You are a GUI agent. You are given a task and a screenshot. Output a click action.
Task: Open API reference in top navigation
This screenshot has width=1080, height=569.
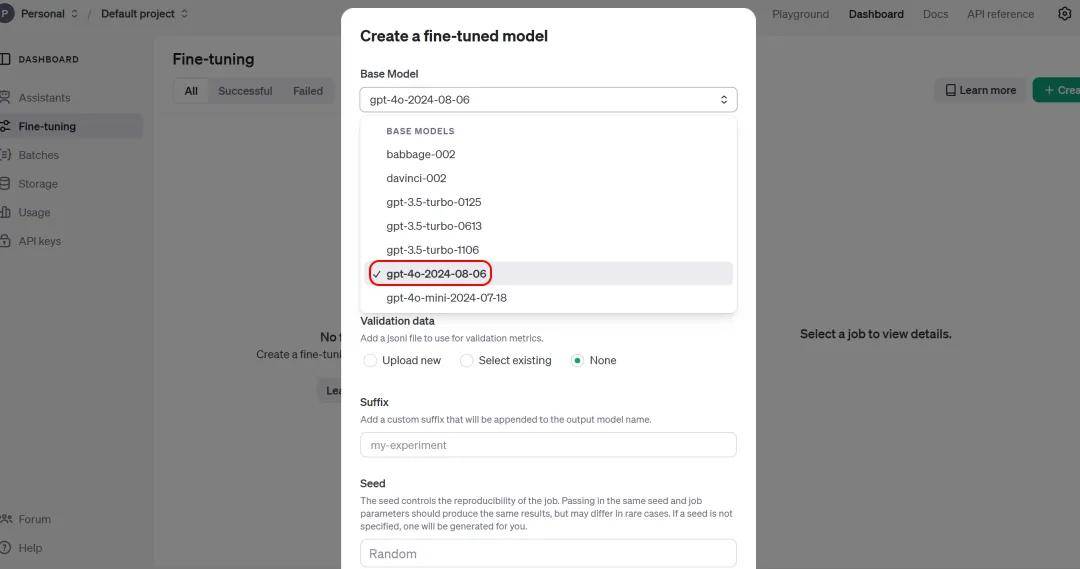point(1000,14)
